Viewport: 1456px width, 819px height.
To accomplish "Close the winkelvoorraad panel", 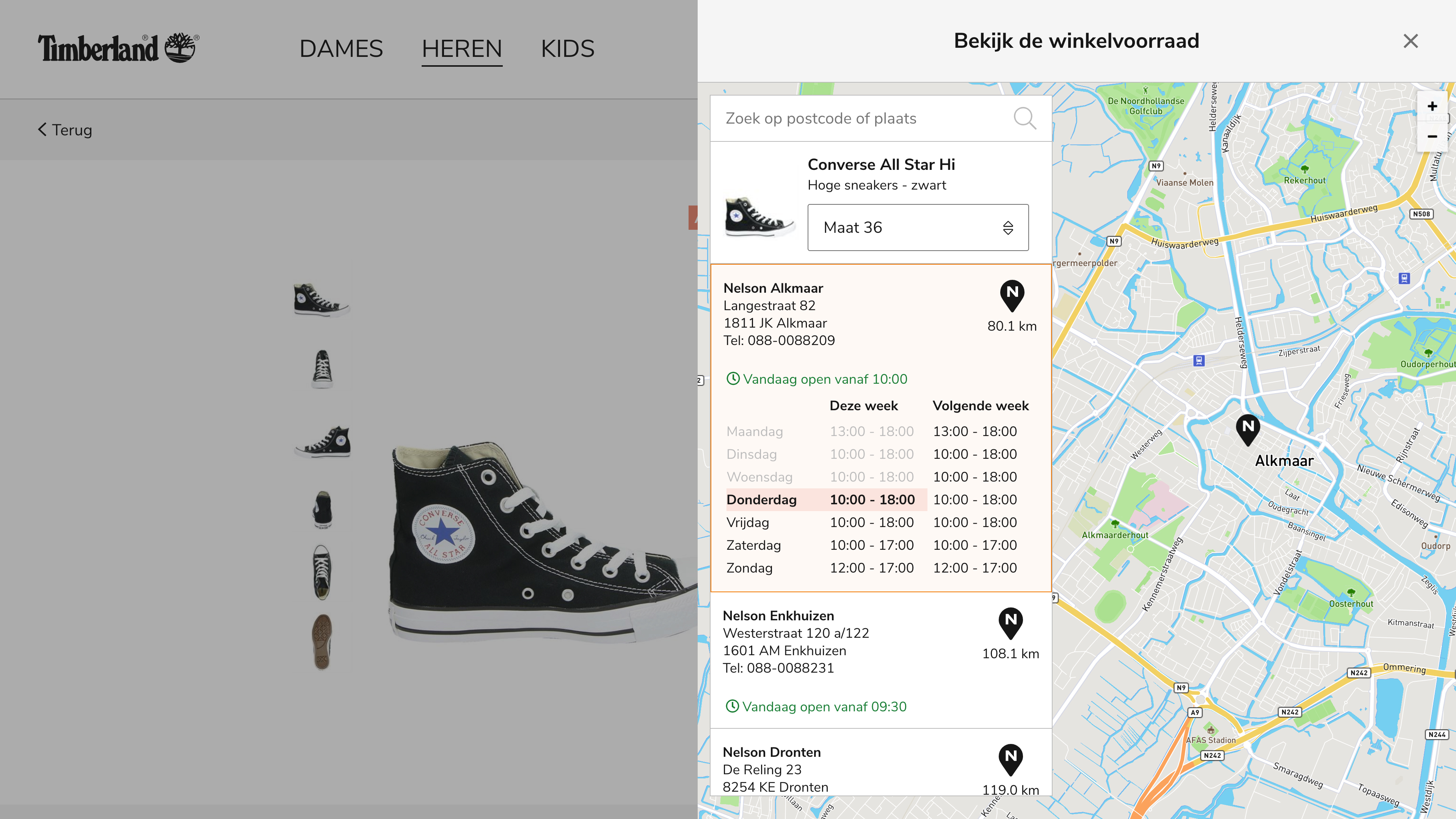I will tap(1411, 41).
